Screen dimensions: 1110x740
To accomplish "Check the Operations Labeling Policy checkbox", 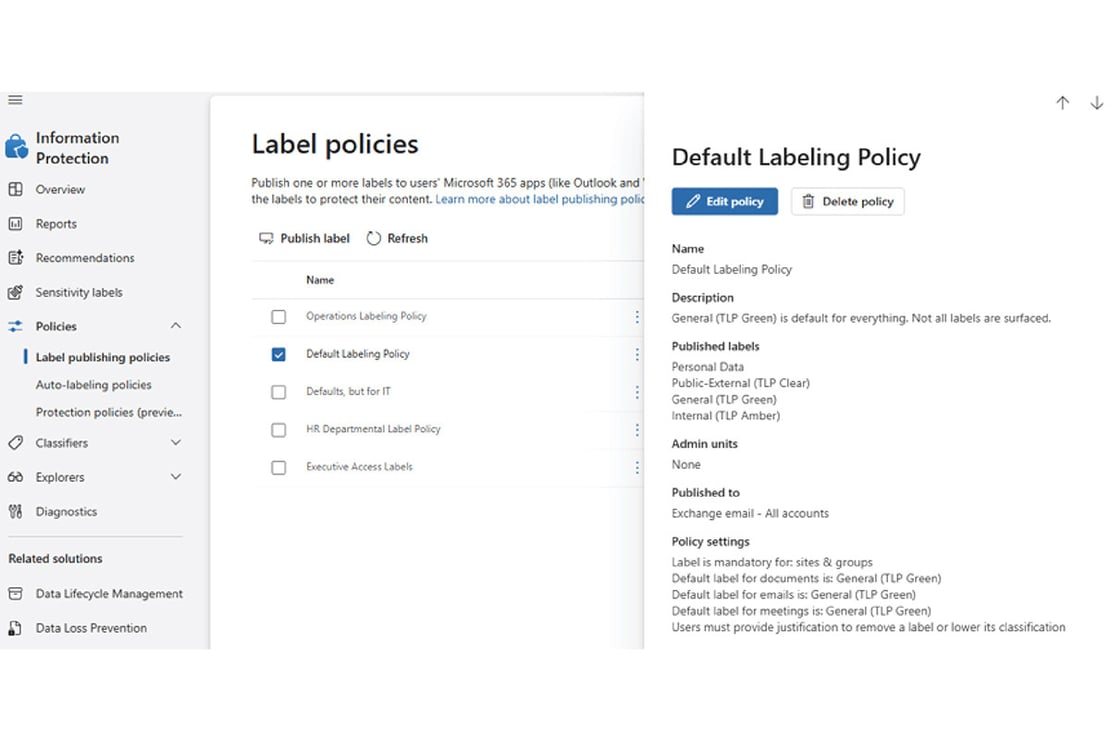I will click(x=278, y=316).
